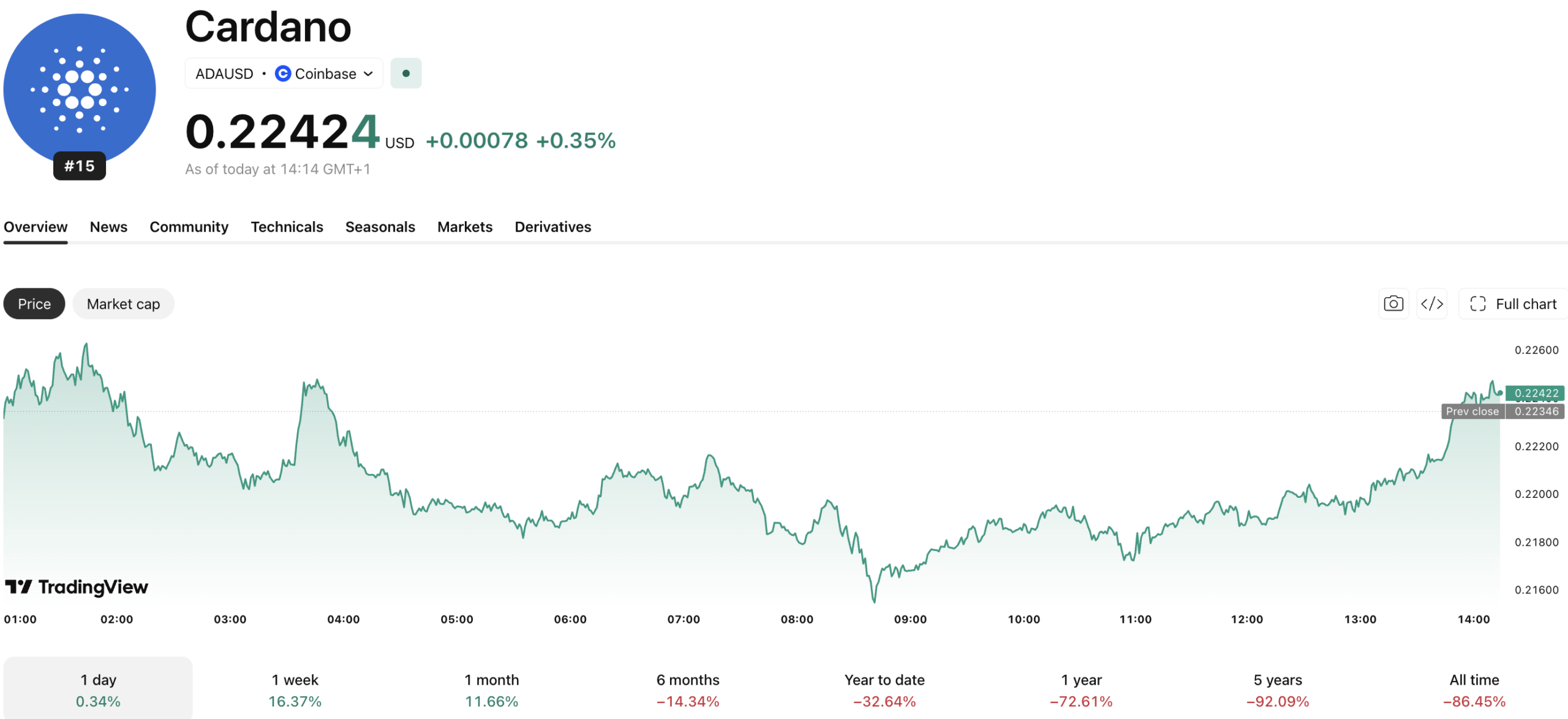This screenshot has width=1568, height=719.
Task: Select the 1 day range
Action: [x=98, y=690]
